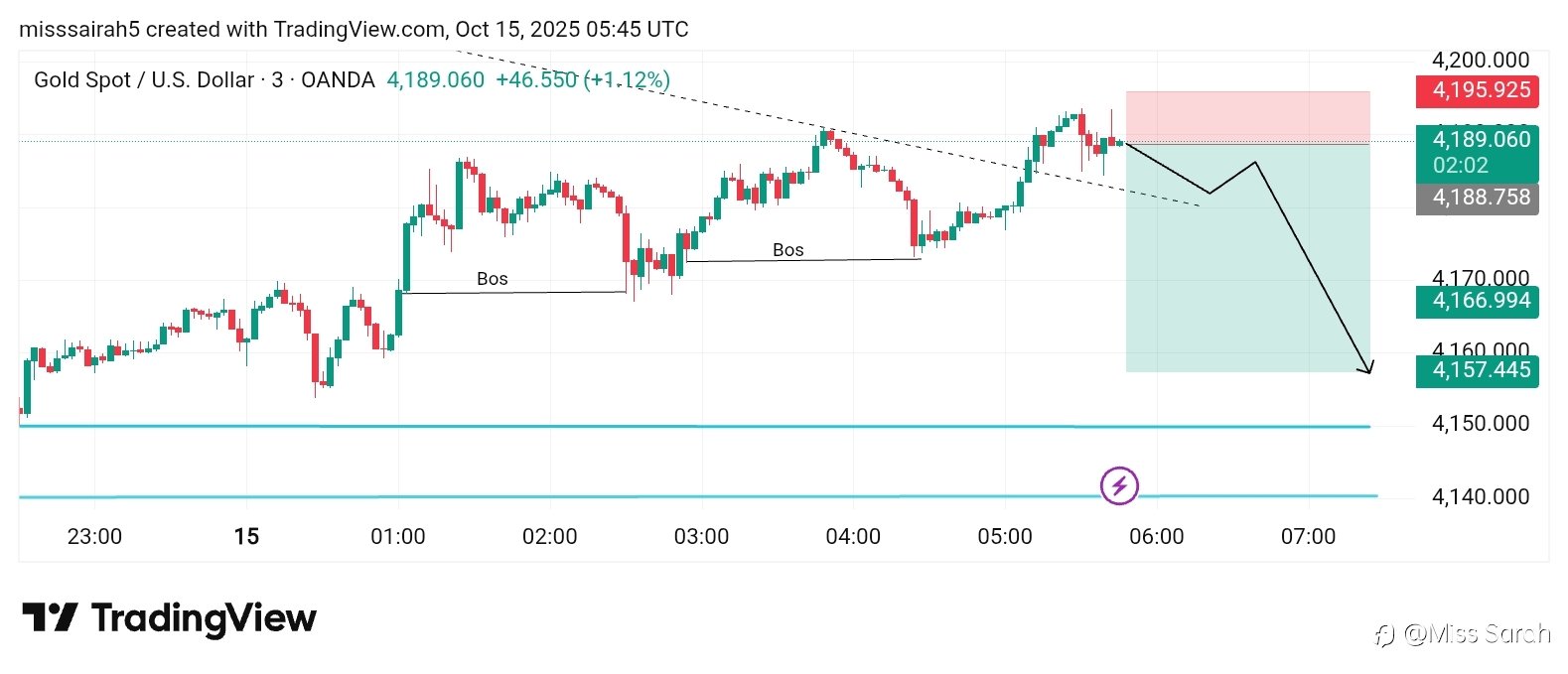Click the gray 4,188.758 price label
This screenshot has width=1568, height=674.
click(x=1477, y=198)
